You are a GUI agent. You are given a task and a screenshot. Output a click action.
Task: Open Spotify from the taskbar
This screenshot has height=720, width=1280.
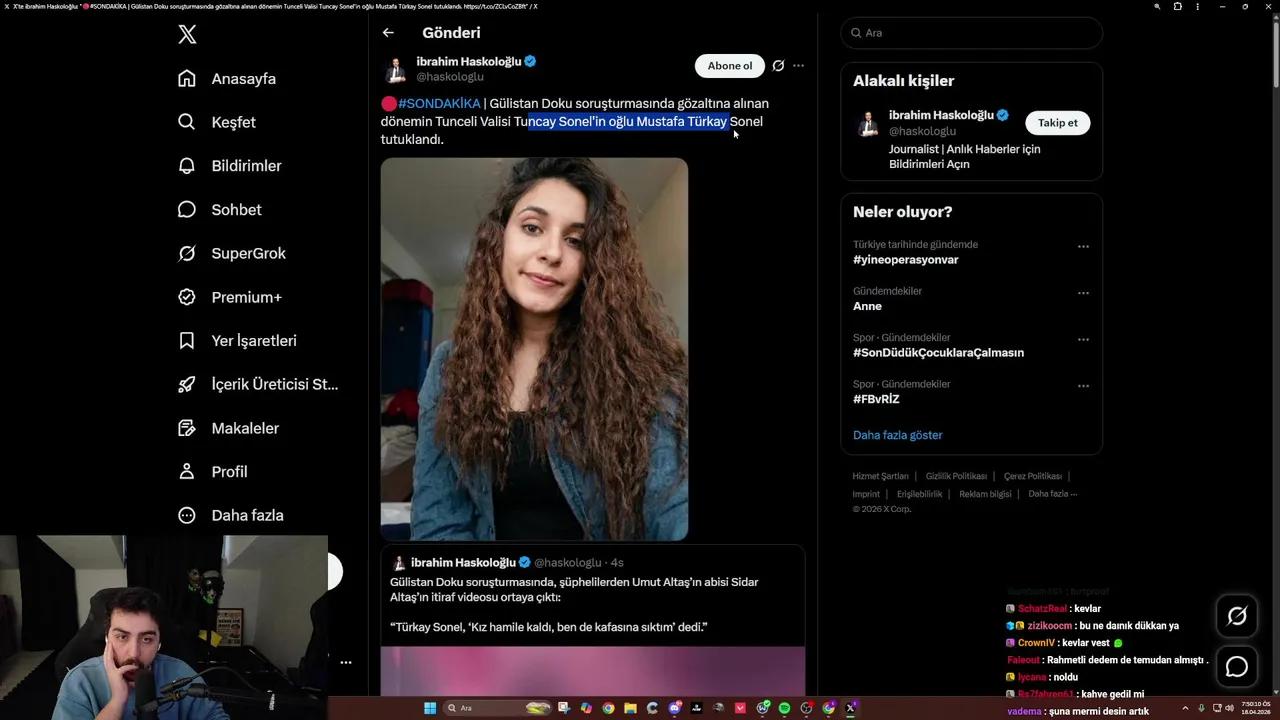coord(784,708)
